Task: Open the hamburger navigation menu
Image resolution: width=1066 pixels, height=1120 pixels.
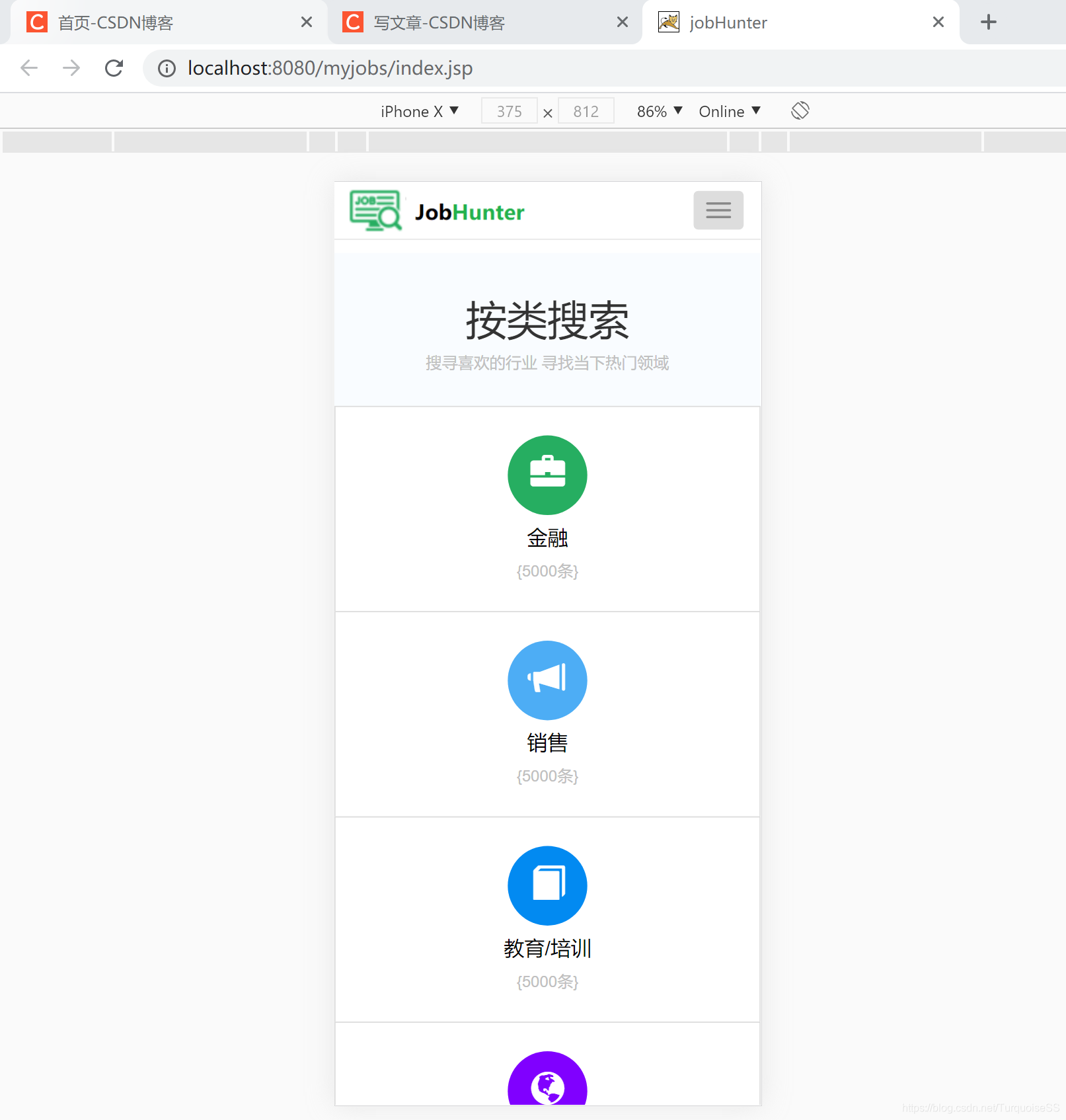Action: [718, 210]
